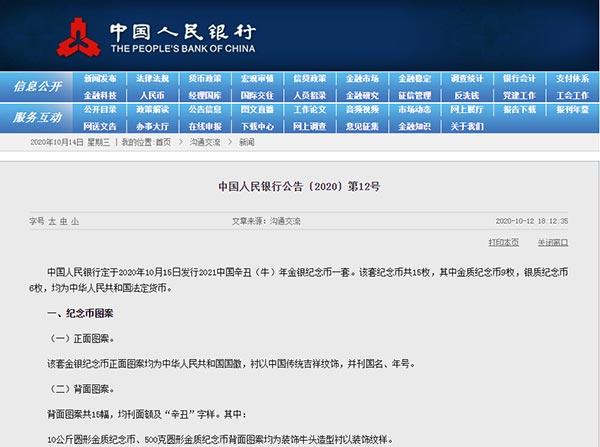Click the 打印本页 print link
Image resolution: width=600 pixels, height=447 pixels.
click(x=504, y=242)
